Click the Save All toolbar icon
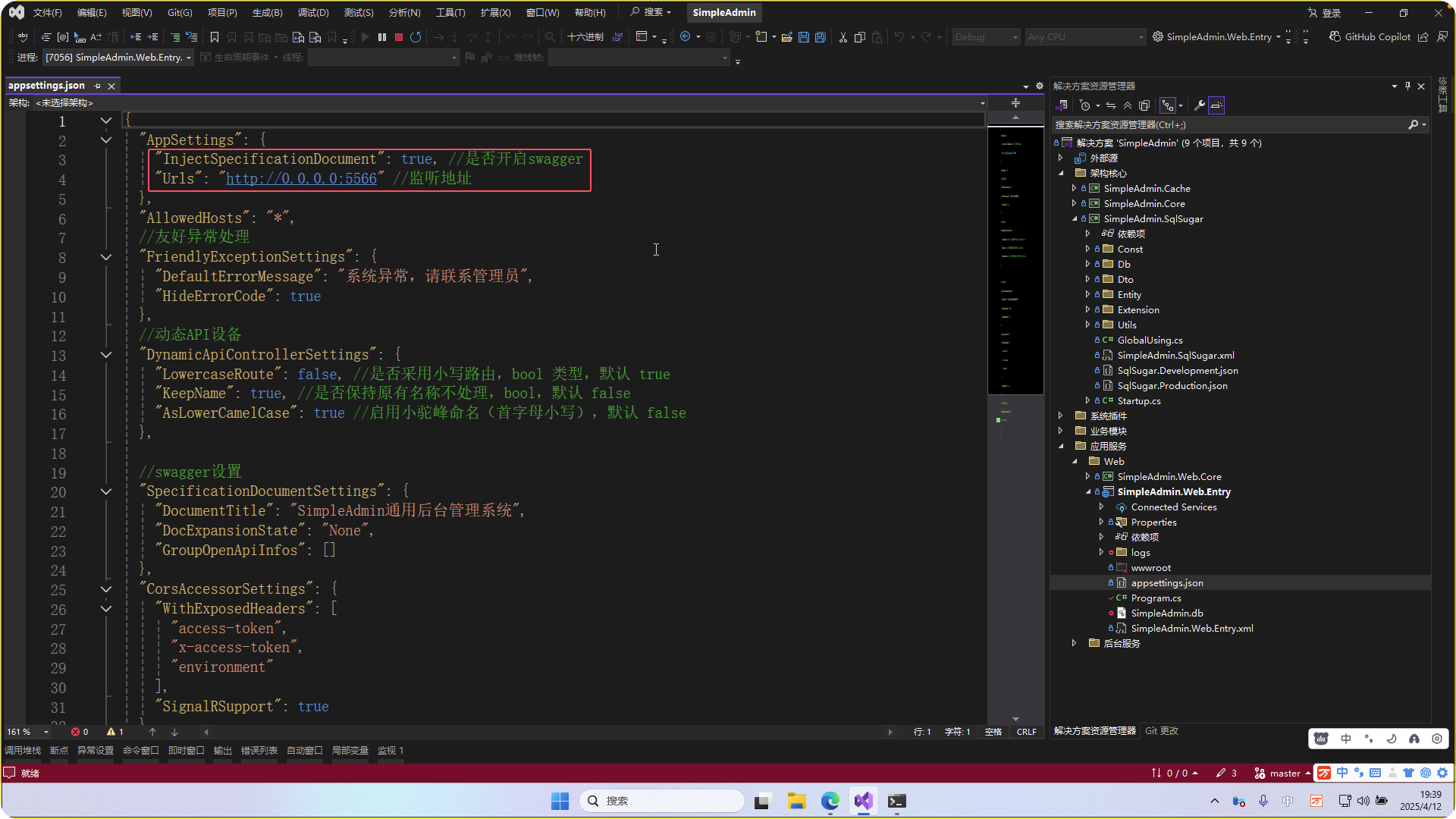The width and height of the screenshot is (1456, 819). pyautogui.click(x=820, y=36)
